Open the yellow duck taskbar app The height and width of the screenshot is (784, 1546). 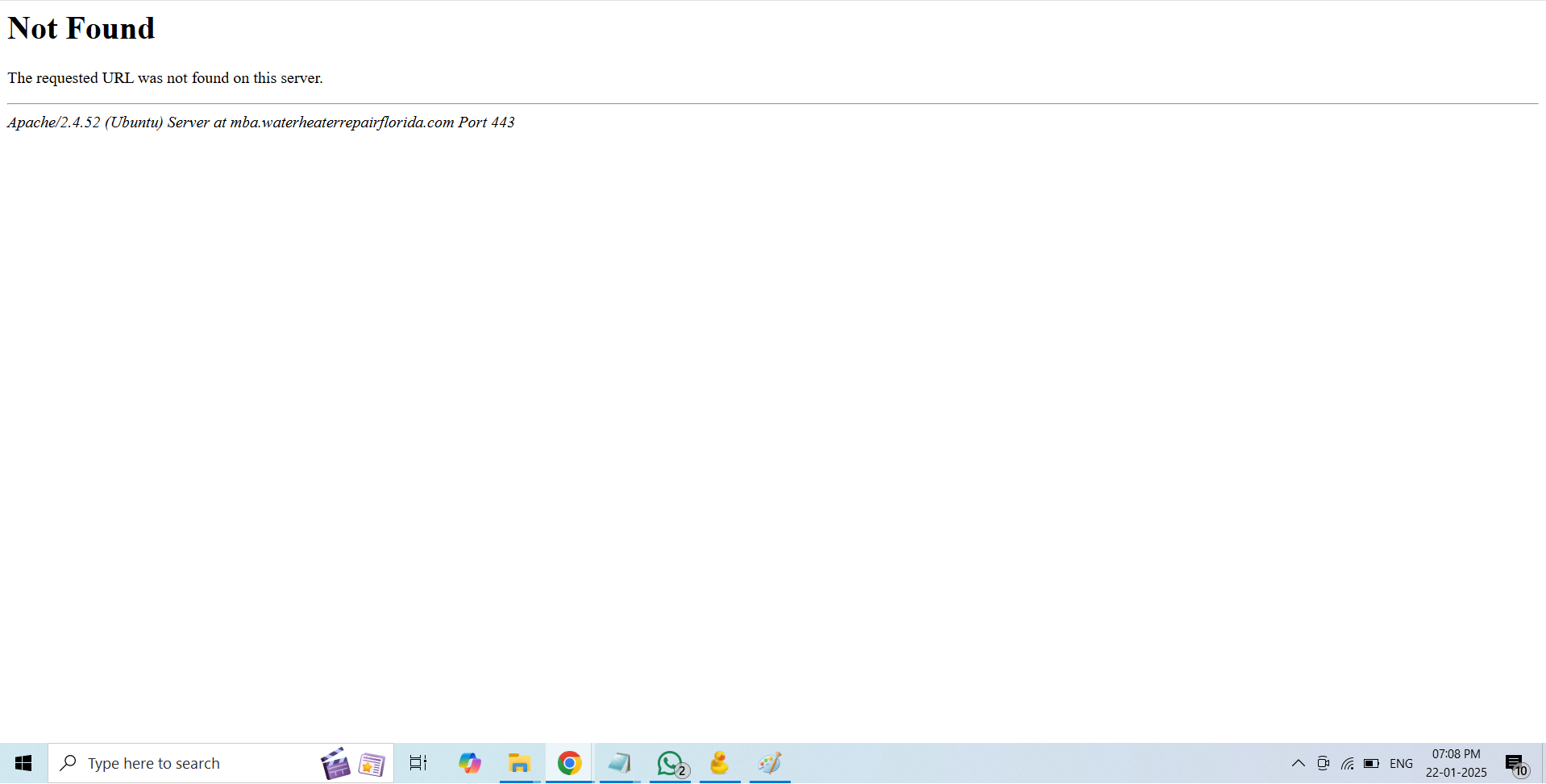tap(720, 763)
